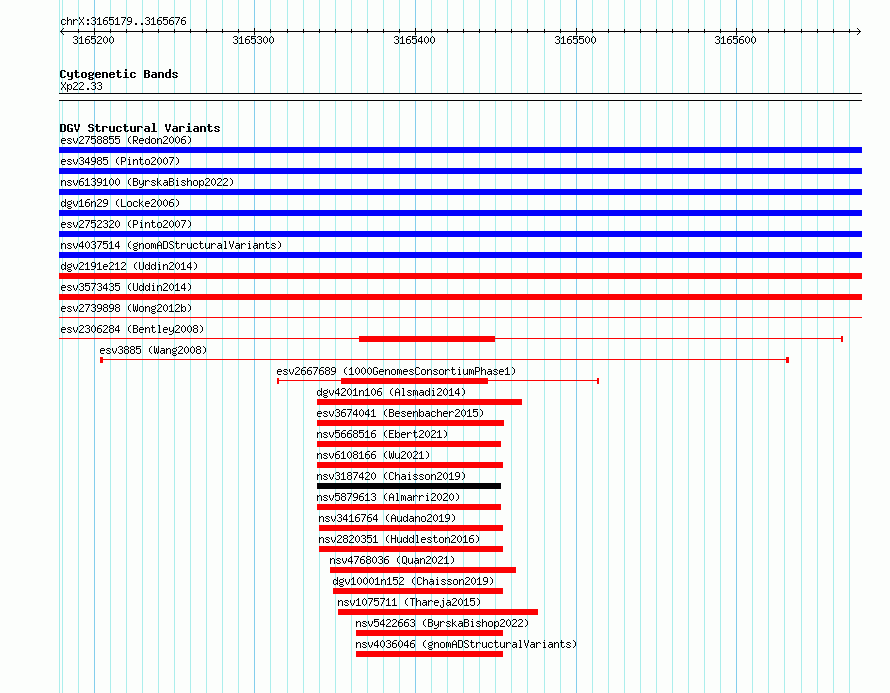This screenshot has height=693, width=890.
Task: Click dgv2191e212 (Uddin2014) red bar
Action: [x=460, y=276]
